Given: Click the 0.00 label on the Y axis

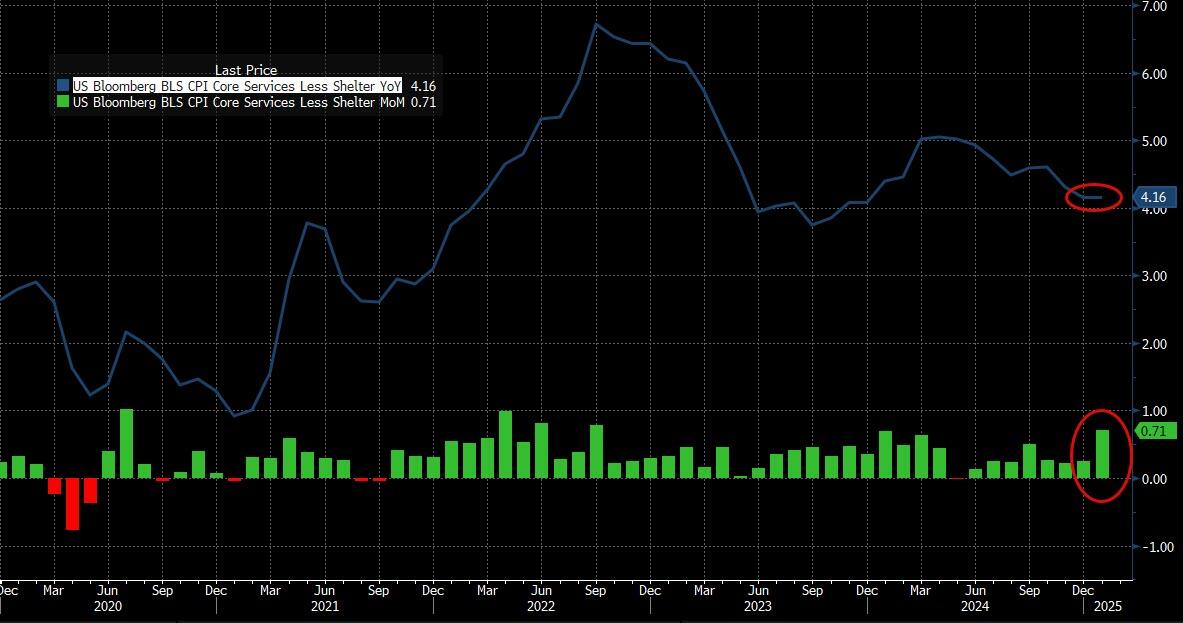Looking at the screenshot, I should click(1155, 479).
